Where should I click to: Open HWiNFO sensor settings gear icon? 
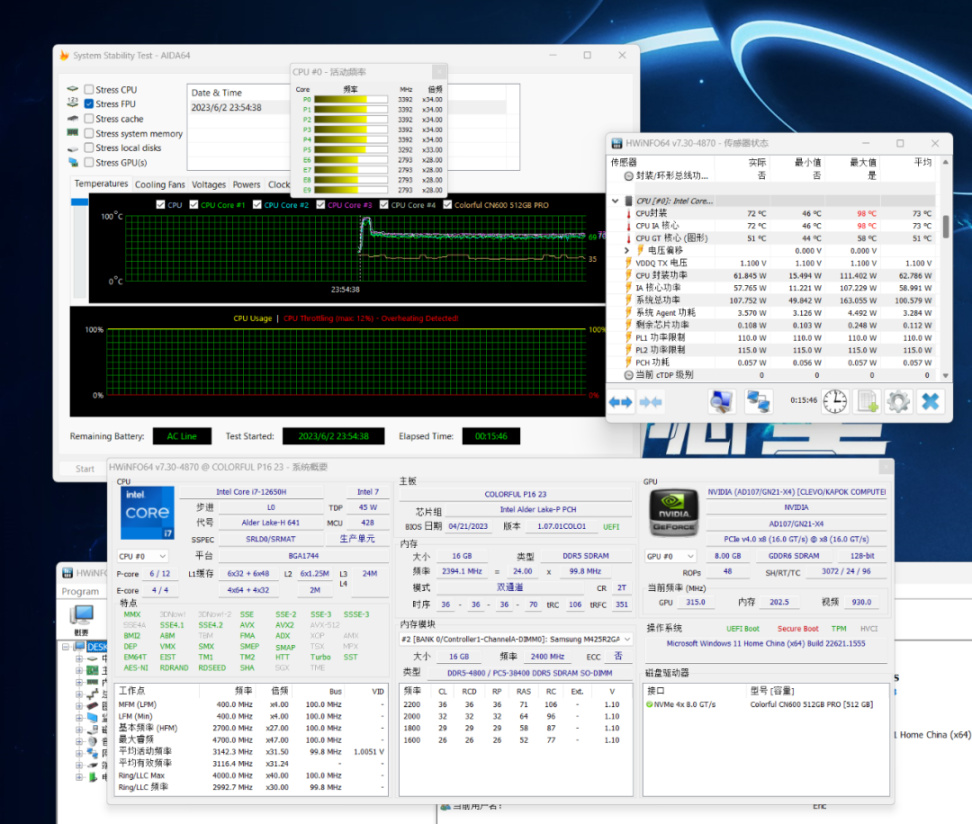tap(897, 402)
